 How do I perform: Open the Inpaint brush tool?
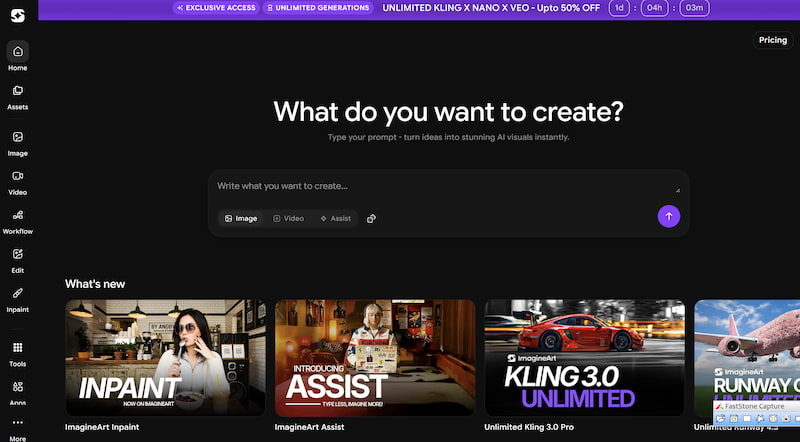click(17, 294)
